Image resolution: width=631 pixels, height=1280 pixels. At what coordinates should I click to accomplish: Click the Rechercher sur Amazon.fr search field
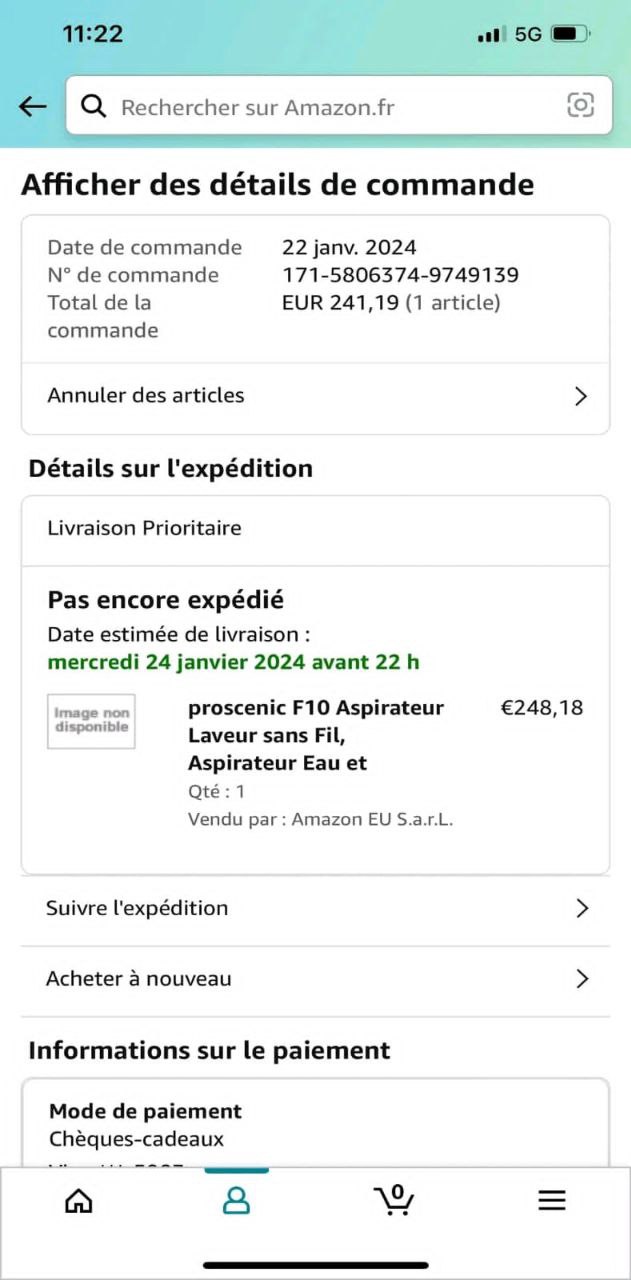pos(330,107)
